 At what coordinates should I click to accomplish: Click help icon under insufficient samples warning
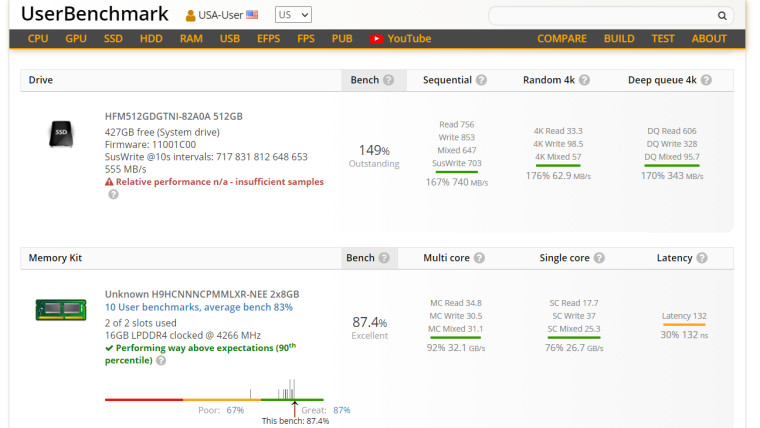(x=113, y=194)
